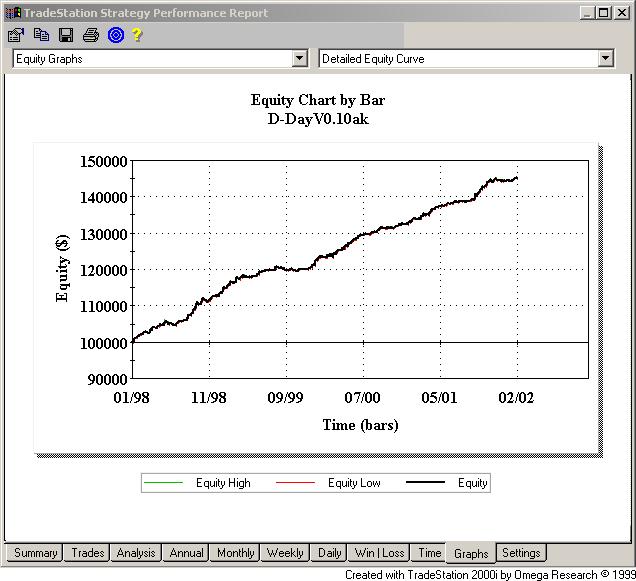Switch to the Daily tab
Screen dimensions: 636x581
coord(330,553)
